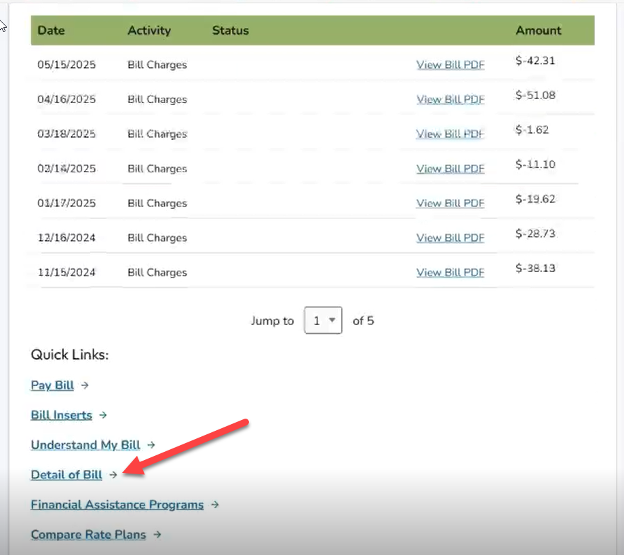Click the Date column header
The height and width of the screenshot is (556, 624).
(51, 30)
